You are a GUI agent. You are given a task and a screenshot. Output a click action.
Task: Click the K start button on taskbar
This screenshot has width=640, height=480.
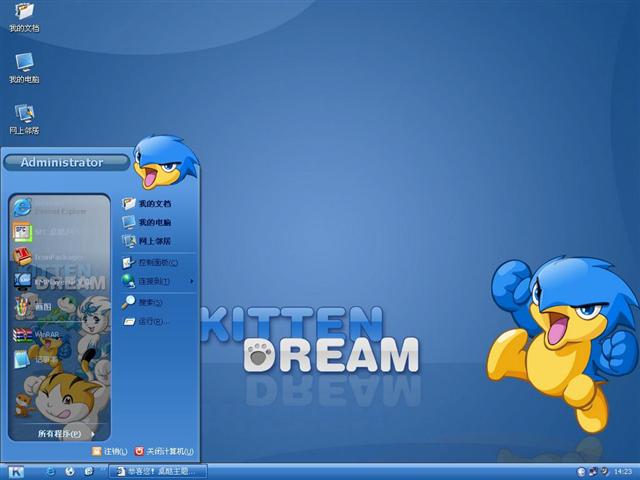[16, 472]
